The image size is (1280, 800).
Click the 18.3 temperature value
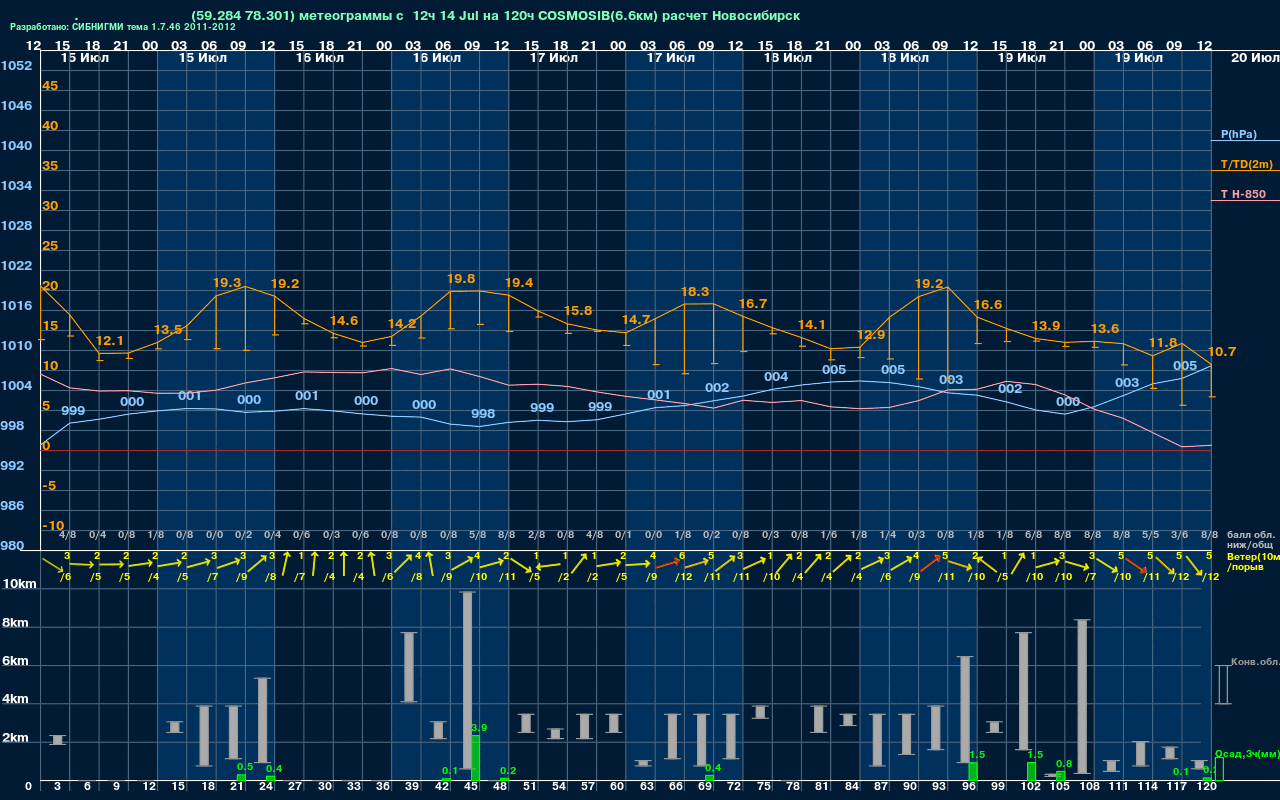tap(695, 292)
